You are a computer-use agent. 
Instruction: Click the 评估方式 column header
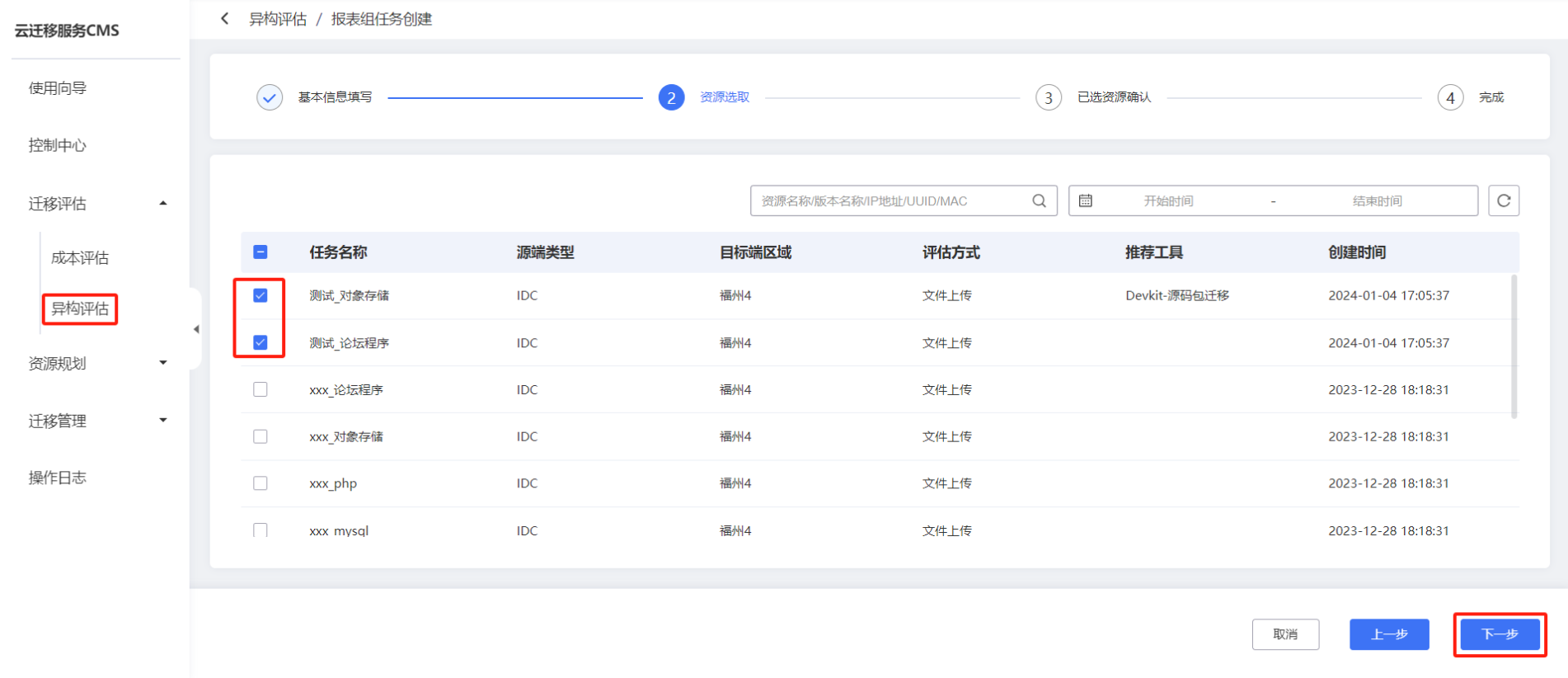click(x=951, y=252)
